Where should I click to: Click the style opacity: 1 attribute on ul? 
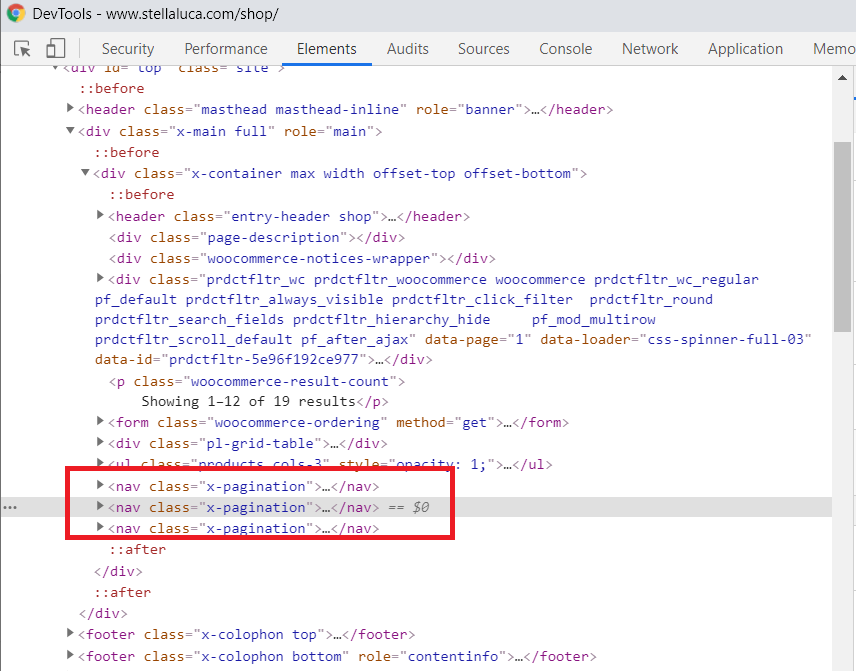[417, 465]
